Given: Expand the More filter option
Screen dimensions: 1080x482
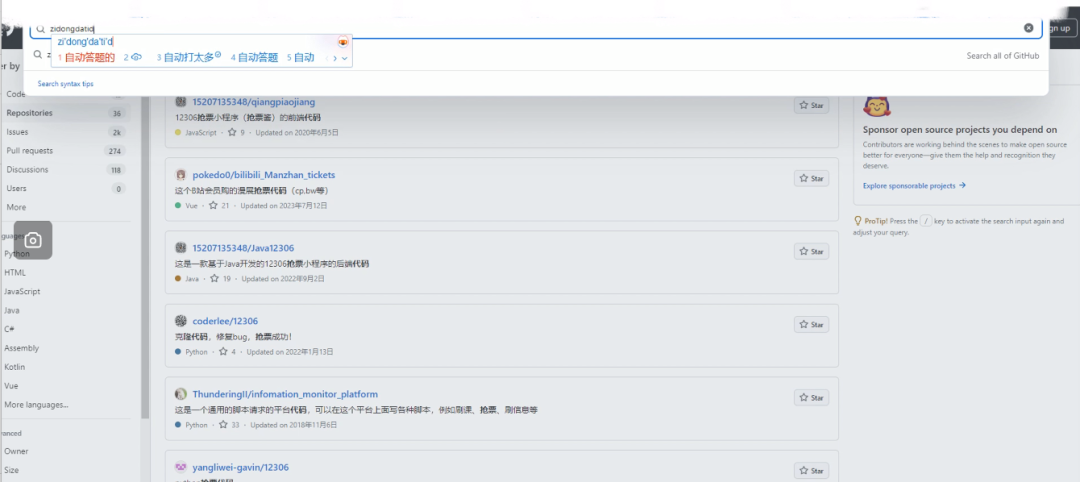Looking at the screenshot, I should (x=17, y=207).
